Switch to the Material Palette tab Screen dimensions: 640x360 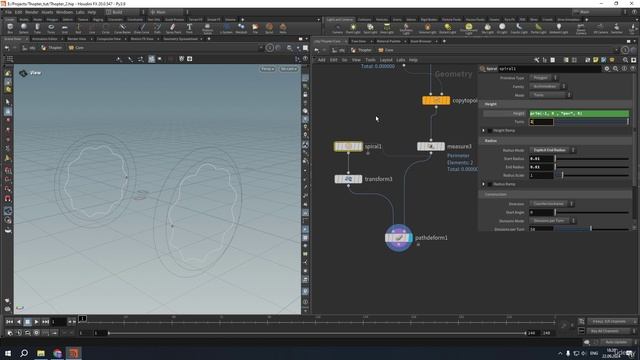tap(389, 41)
